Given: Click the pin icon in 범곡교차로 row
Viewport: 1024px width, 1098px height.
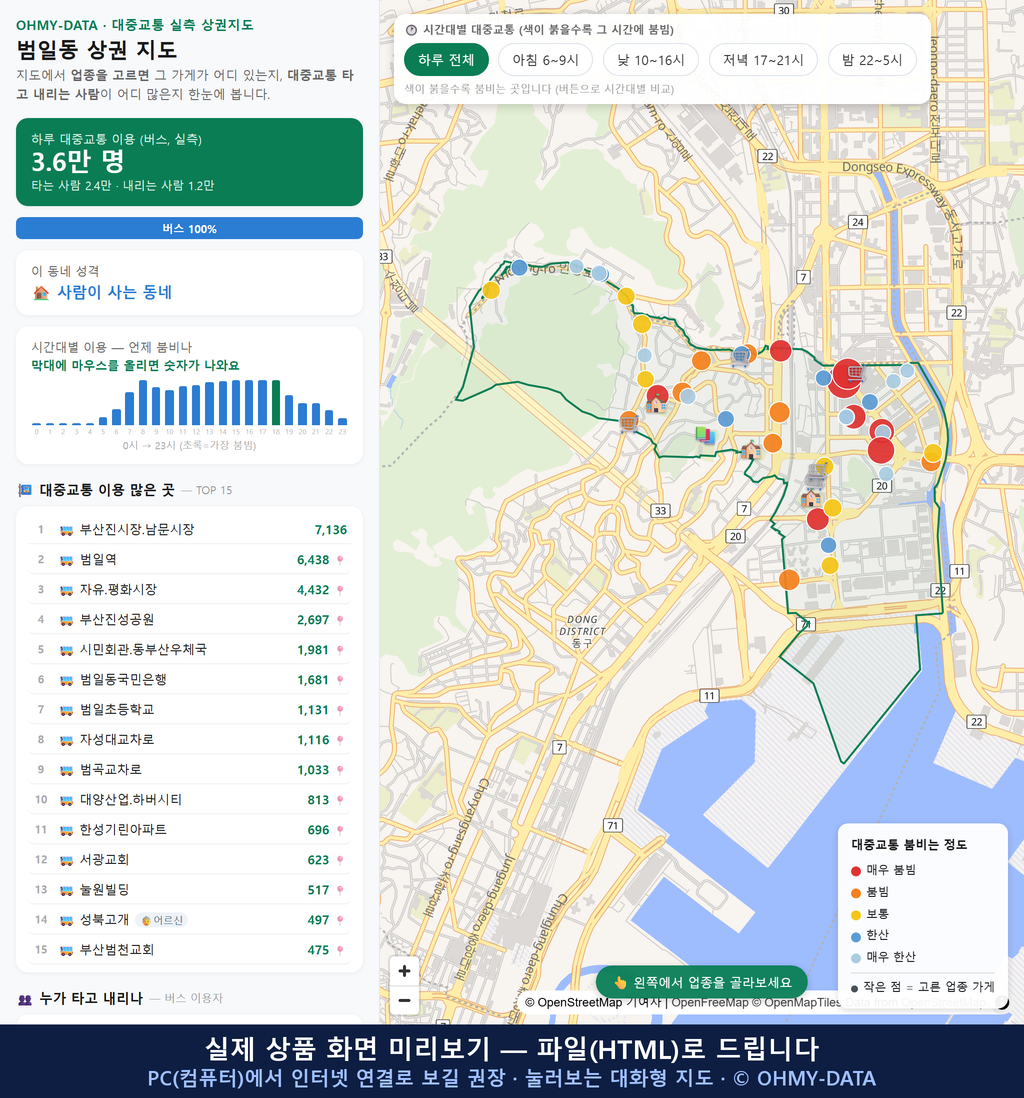Looking at the screenshot, I should [340, 770].
